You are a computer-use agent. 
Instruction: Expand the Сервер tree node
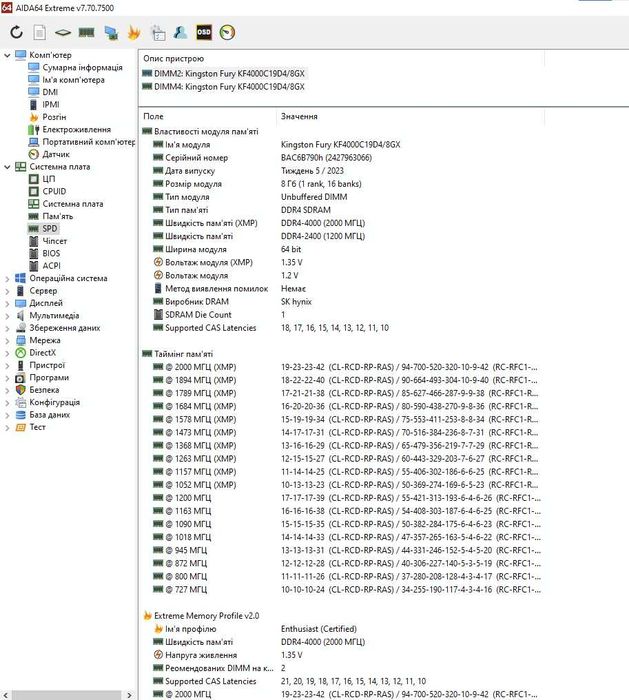[7, 291]
